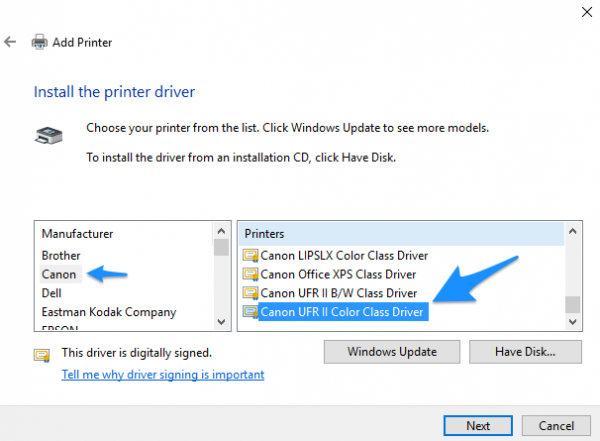Viewport: 600px width, 441px height.
Task: Click Printers list scrollbar thumb
Action: pos(573,305)
